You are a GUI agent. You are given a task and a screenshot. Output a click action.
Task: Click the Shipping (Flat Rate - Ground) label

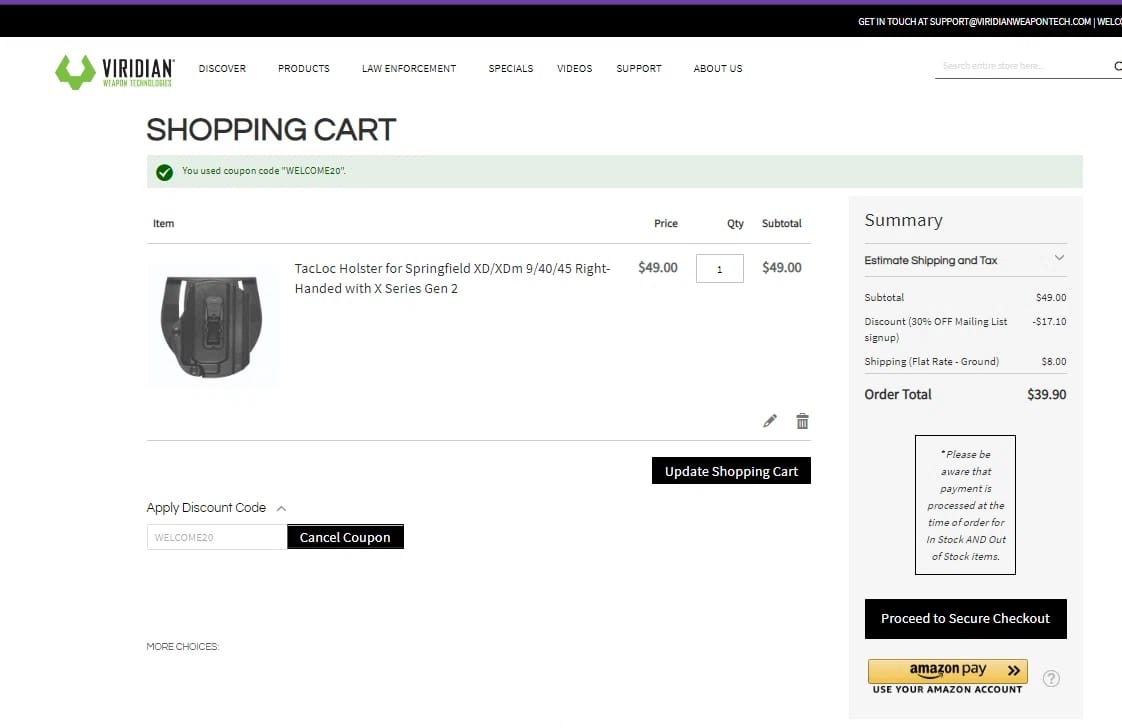pyautogui.click(x=932, y=361)
